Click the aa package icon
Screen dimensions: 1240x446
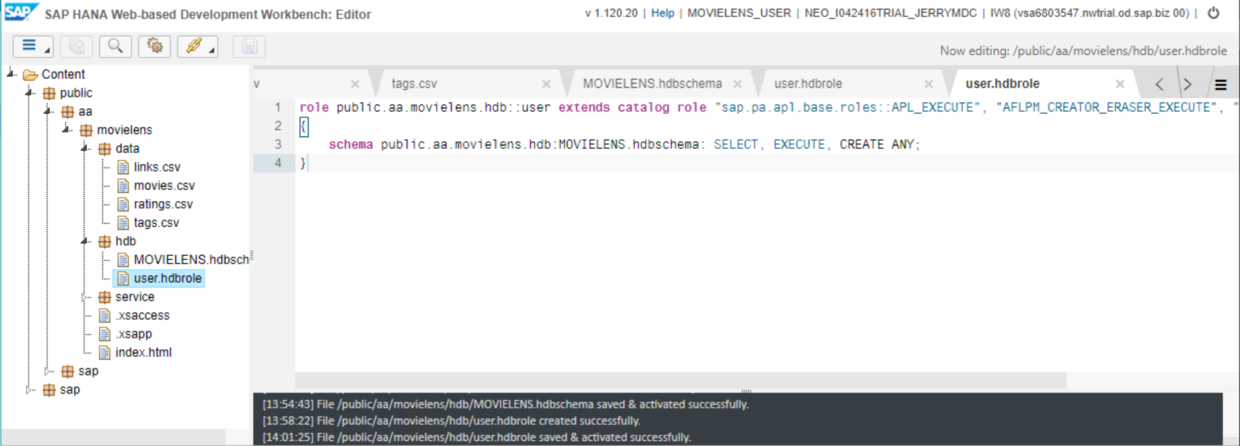tap(67, 112)
